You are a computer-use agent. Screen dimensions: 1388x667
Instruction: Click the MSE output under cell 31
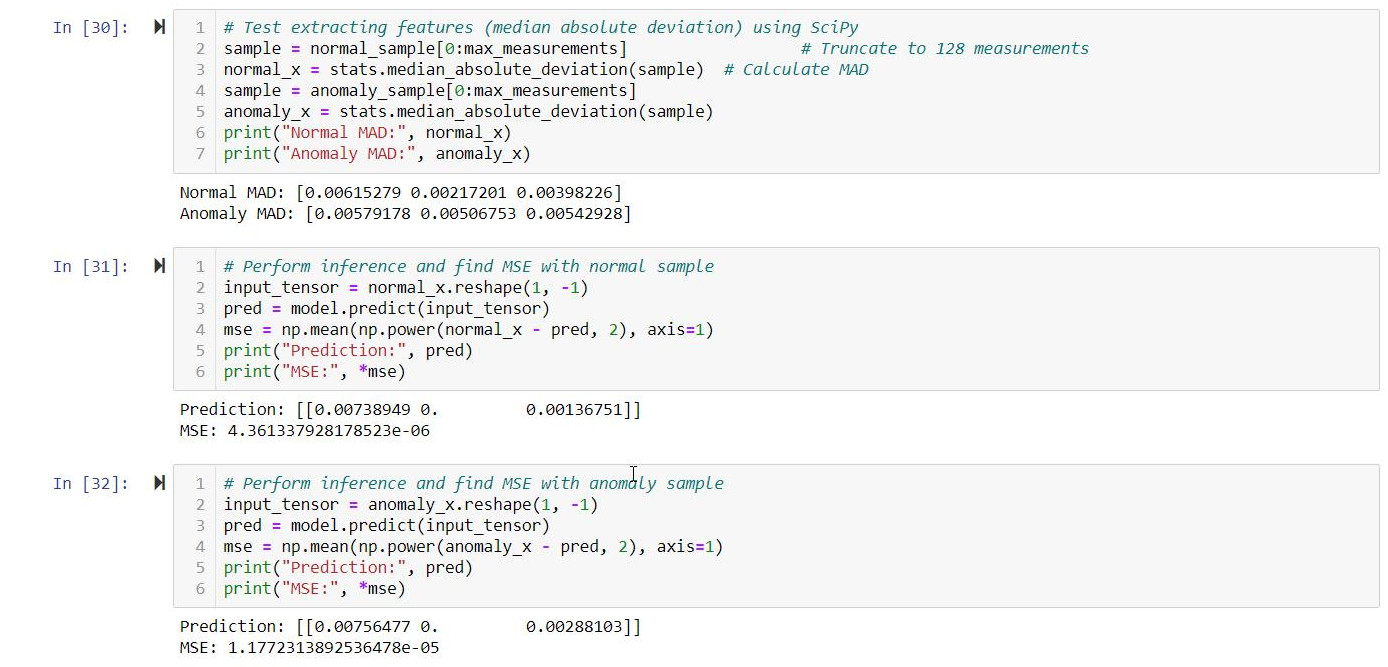pos(300,430)
